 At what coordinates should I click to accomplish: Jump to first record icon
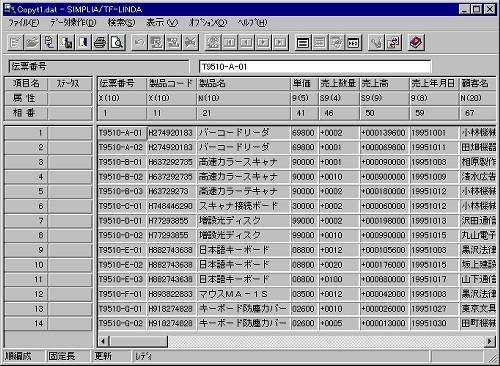point(229,42)
